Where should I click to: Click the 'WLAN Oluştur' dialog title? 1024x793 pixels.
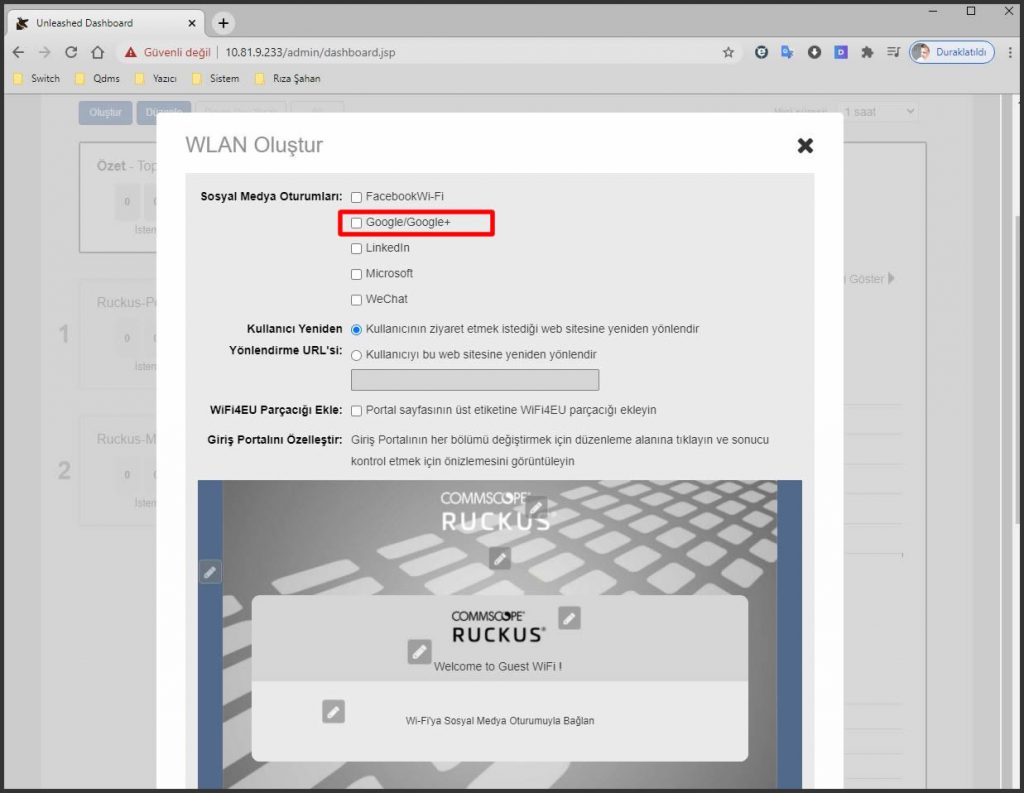tap(254, 145)
